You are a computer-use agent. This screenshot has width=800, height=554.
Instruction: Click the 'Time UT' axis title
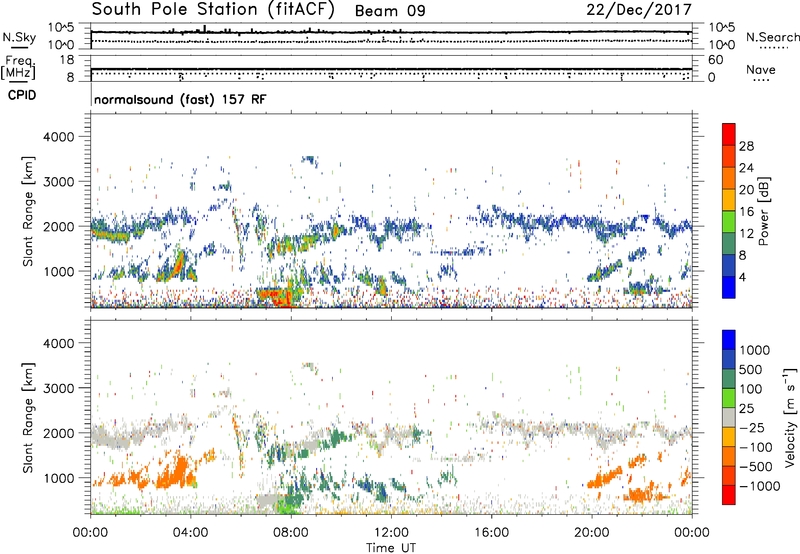[391, 548]
